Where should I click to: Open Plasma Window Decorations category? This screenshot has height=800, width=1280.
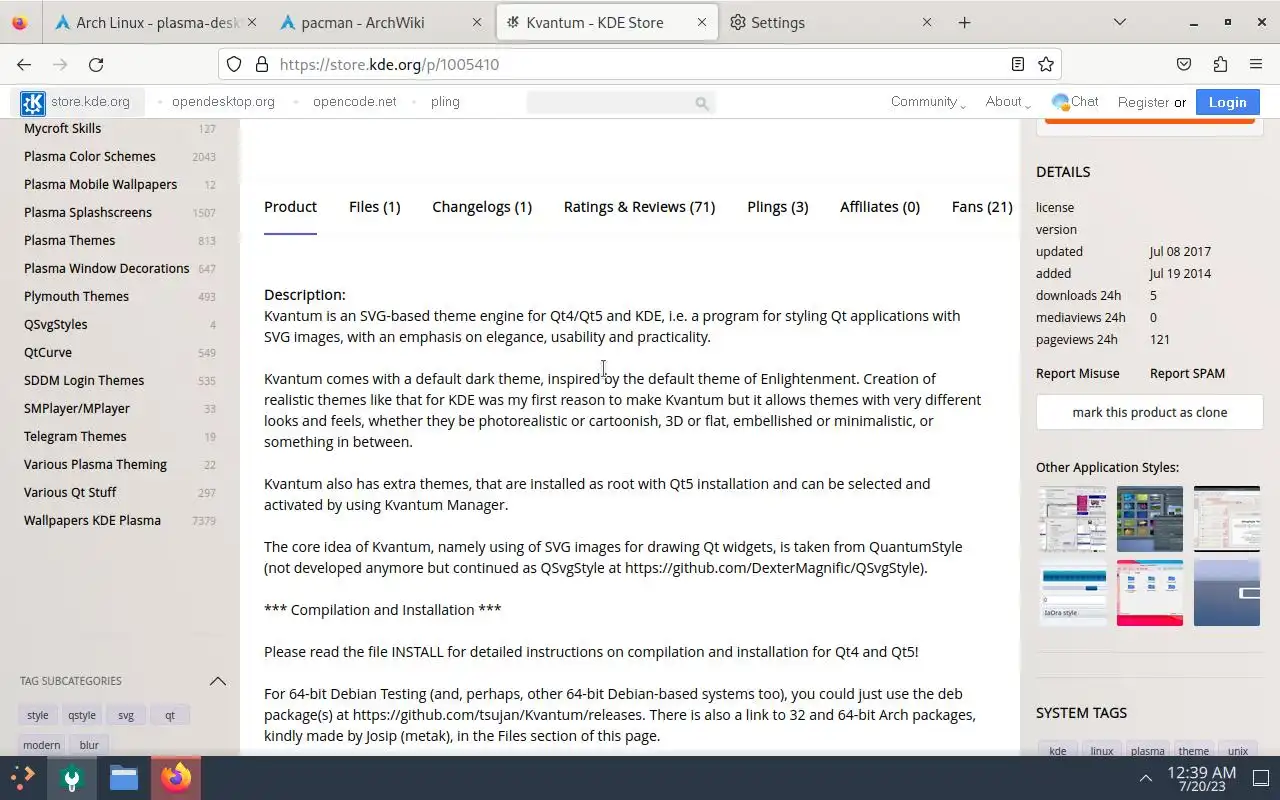(106, 268)
